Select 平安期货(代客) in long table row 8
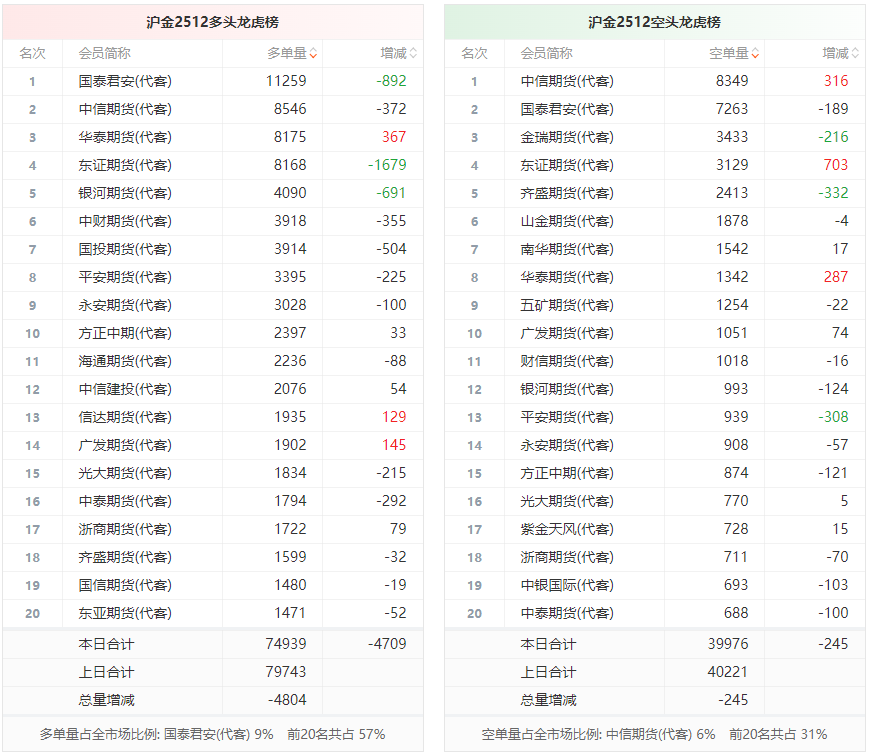 click(x=125, y=277)
